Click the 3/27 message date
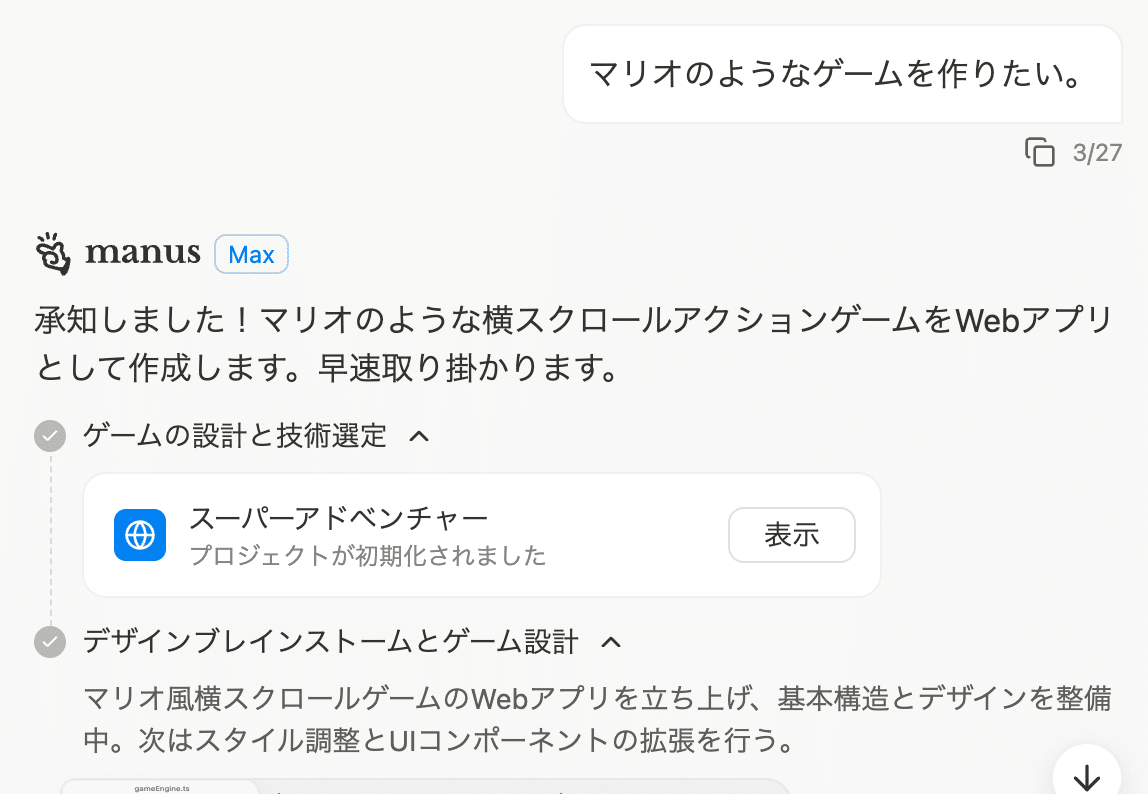This screenshot has height=794, width=1148. click(1097, 153)
